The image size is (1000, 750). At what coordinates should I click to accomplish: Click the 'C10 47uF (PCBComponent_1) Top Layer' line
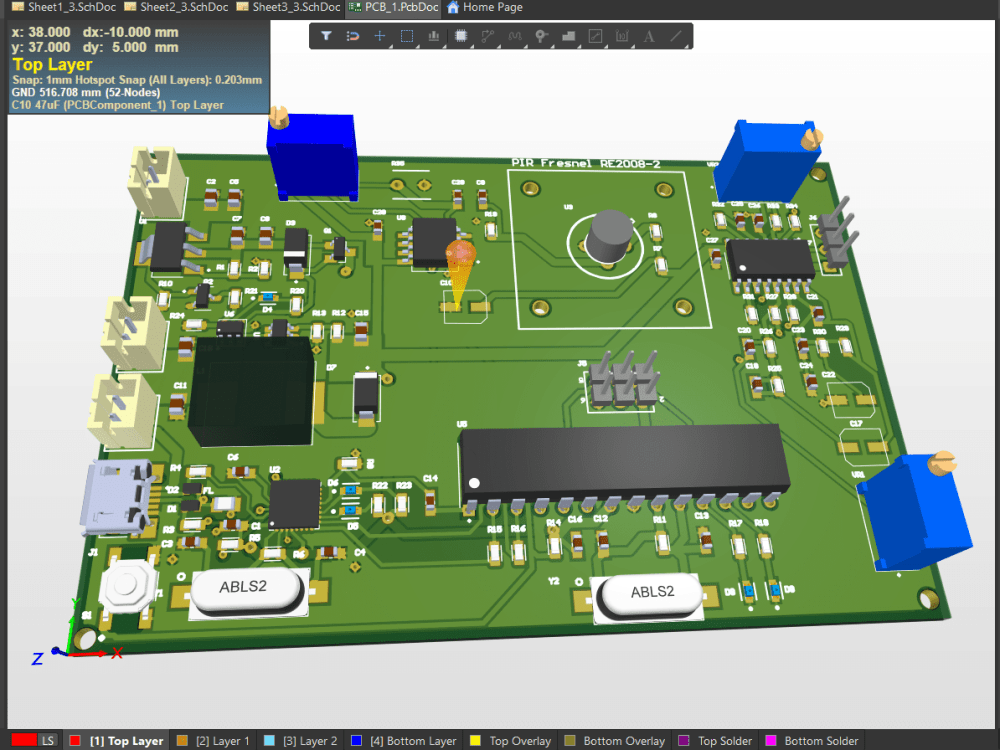(x=117, y=105)
